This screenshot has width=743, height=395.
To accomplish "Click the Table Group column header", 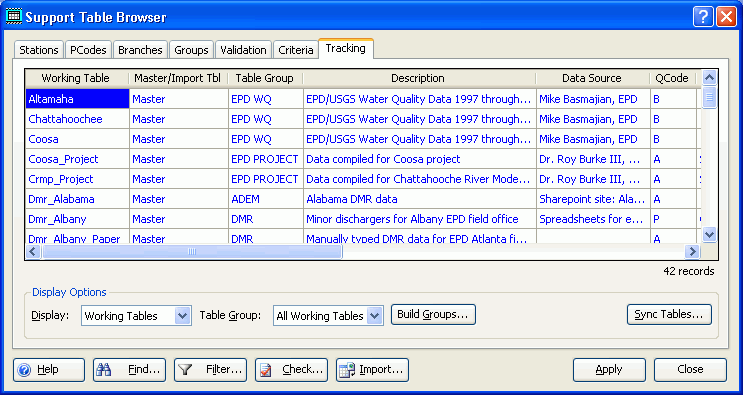I will click(x=265, y=78).
